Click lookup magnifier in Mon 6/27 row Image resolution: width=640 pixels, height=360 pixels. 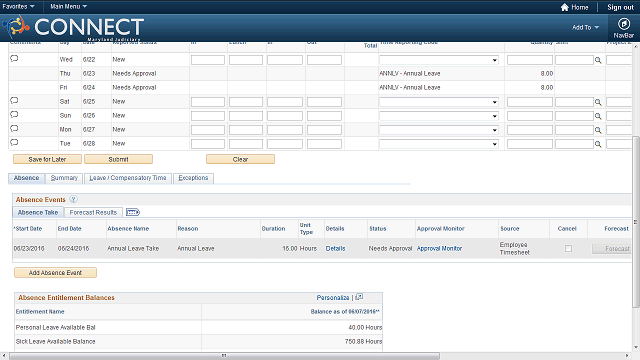point(598,130)
